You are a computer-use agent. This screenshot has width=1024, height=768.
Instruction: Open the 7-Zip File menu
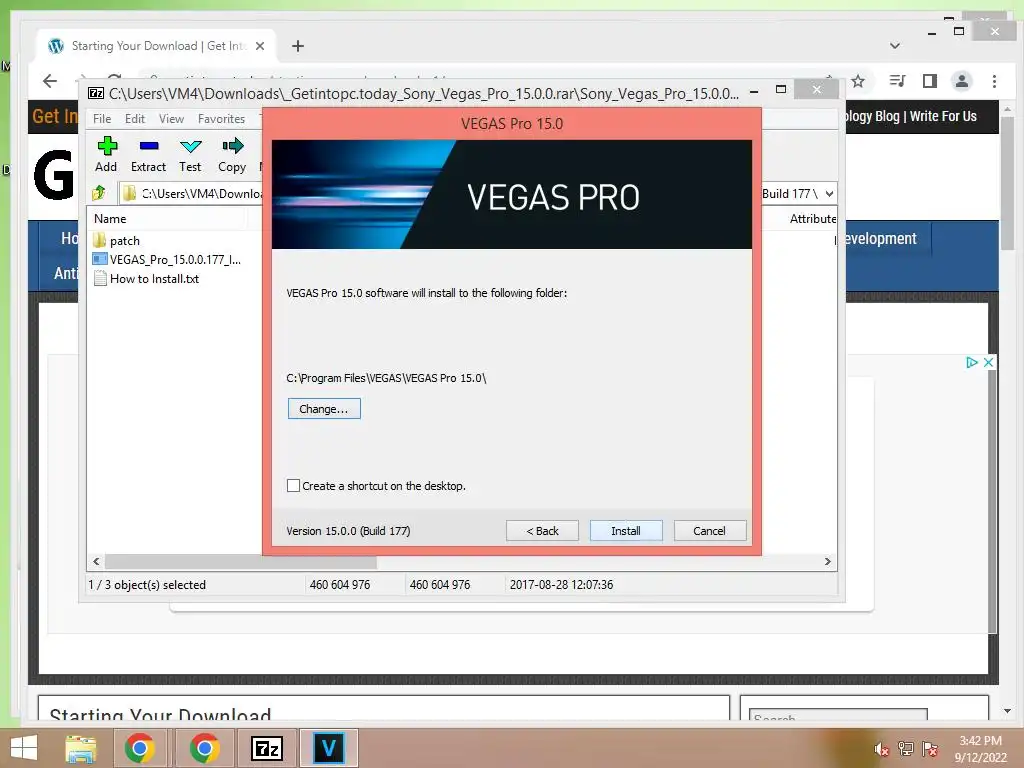click(102, 119)
